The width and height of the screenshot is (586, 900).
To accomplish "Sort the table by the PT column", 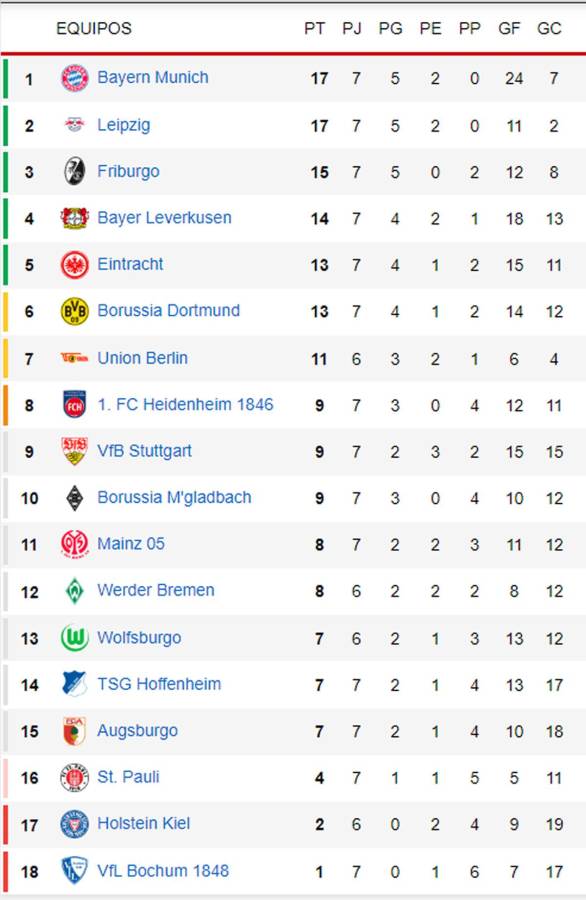I will [x=317, y=29].
